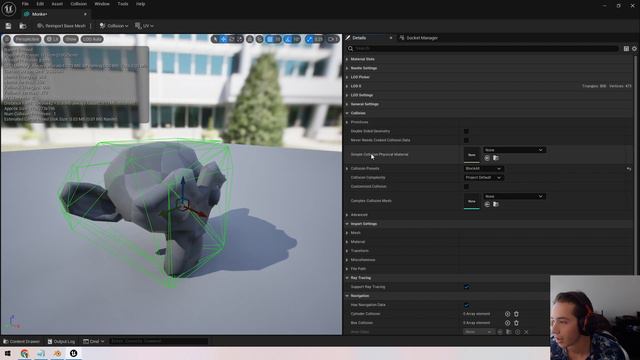Screen dimensions: 640x360
Task: Click the Windows Start button
Action: (x=8, y=353)
